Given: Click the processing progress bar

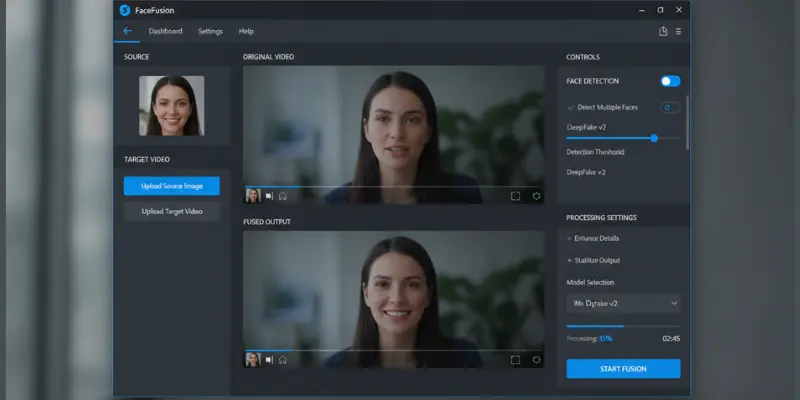Looking at the screenshot, I should pos(623,326).
